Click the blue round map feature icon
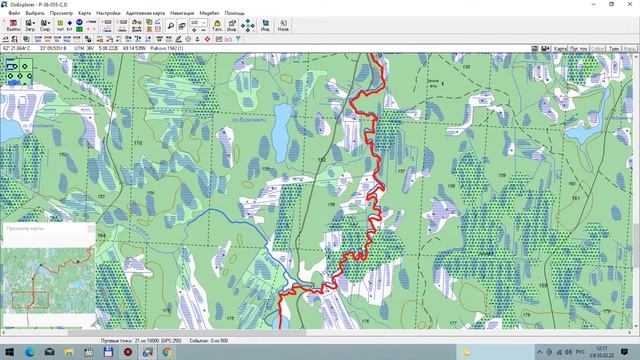 pos(79,22)
